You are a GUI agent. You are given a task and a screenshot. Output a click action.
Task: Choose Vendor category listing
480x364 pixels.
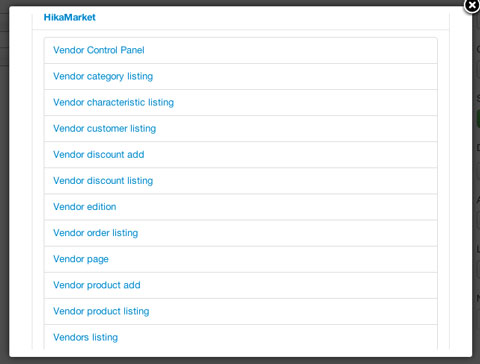coord(103,76)
